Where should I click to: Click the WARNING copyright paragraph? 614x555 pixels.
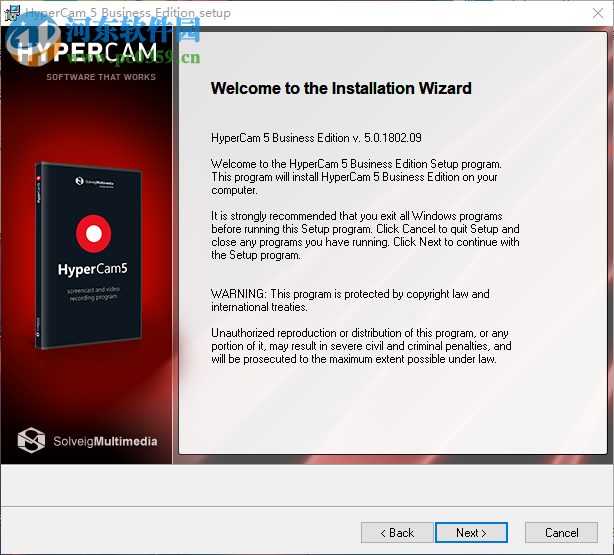click(x=350, y=300)
